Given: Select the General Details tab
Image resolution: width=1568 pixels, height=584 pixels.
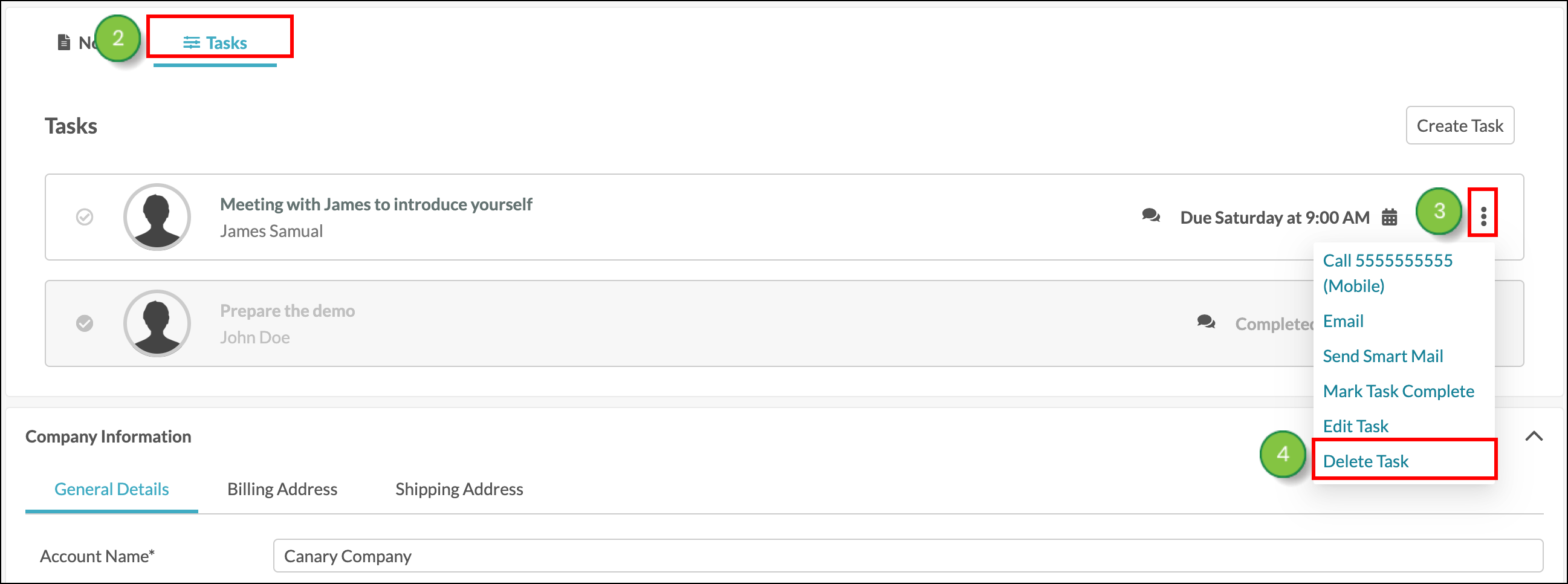Looking at the screenshot, I should click(x=111, y=489).
